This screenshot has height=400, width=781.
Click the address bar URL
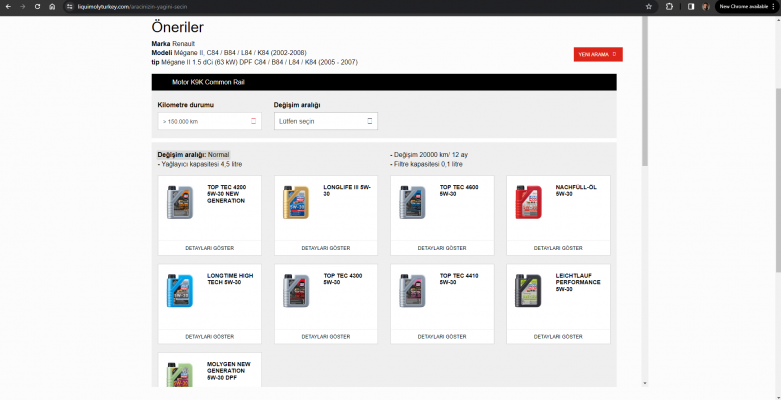click(132, 7)
